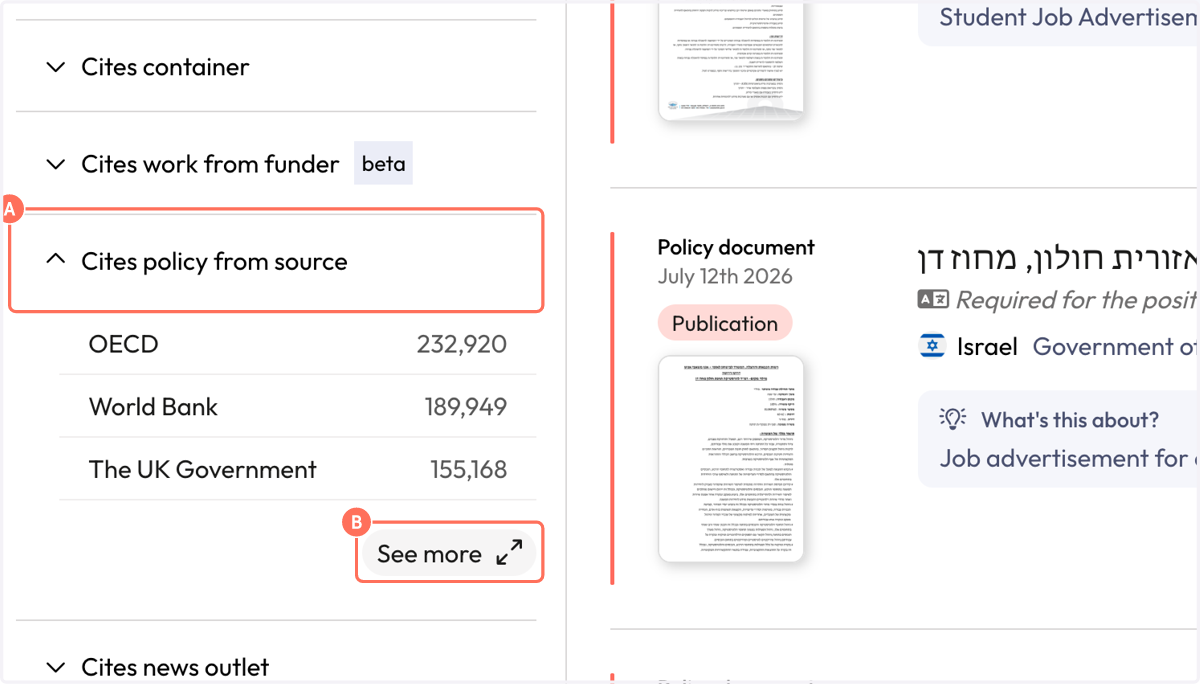Click the translation icon beside Required text
This screenshot has width=1200, height=684.
(x=933, y=299)
